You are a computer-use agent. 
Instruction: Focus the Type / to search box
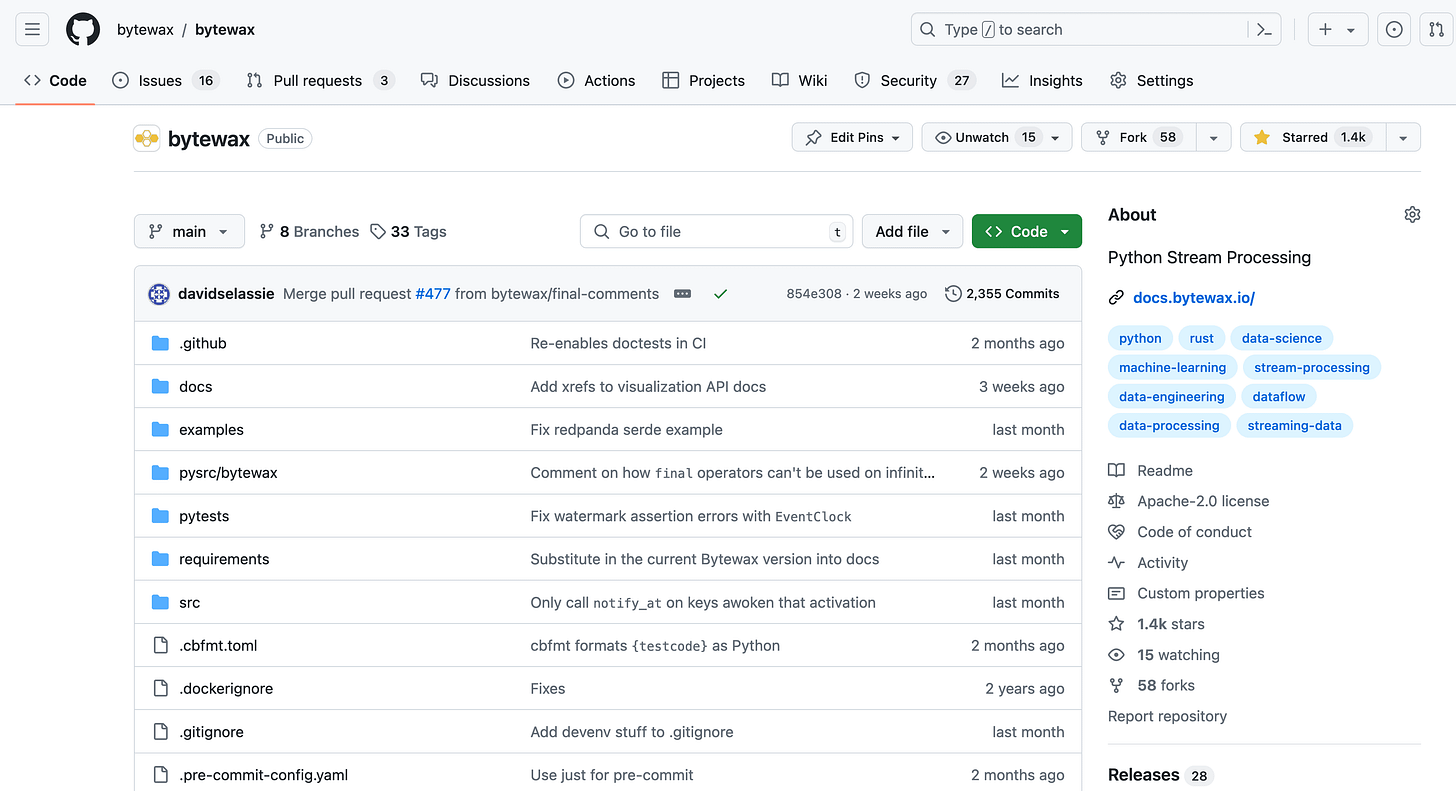pyautogui.click(x=1080, y=30)
